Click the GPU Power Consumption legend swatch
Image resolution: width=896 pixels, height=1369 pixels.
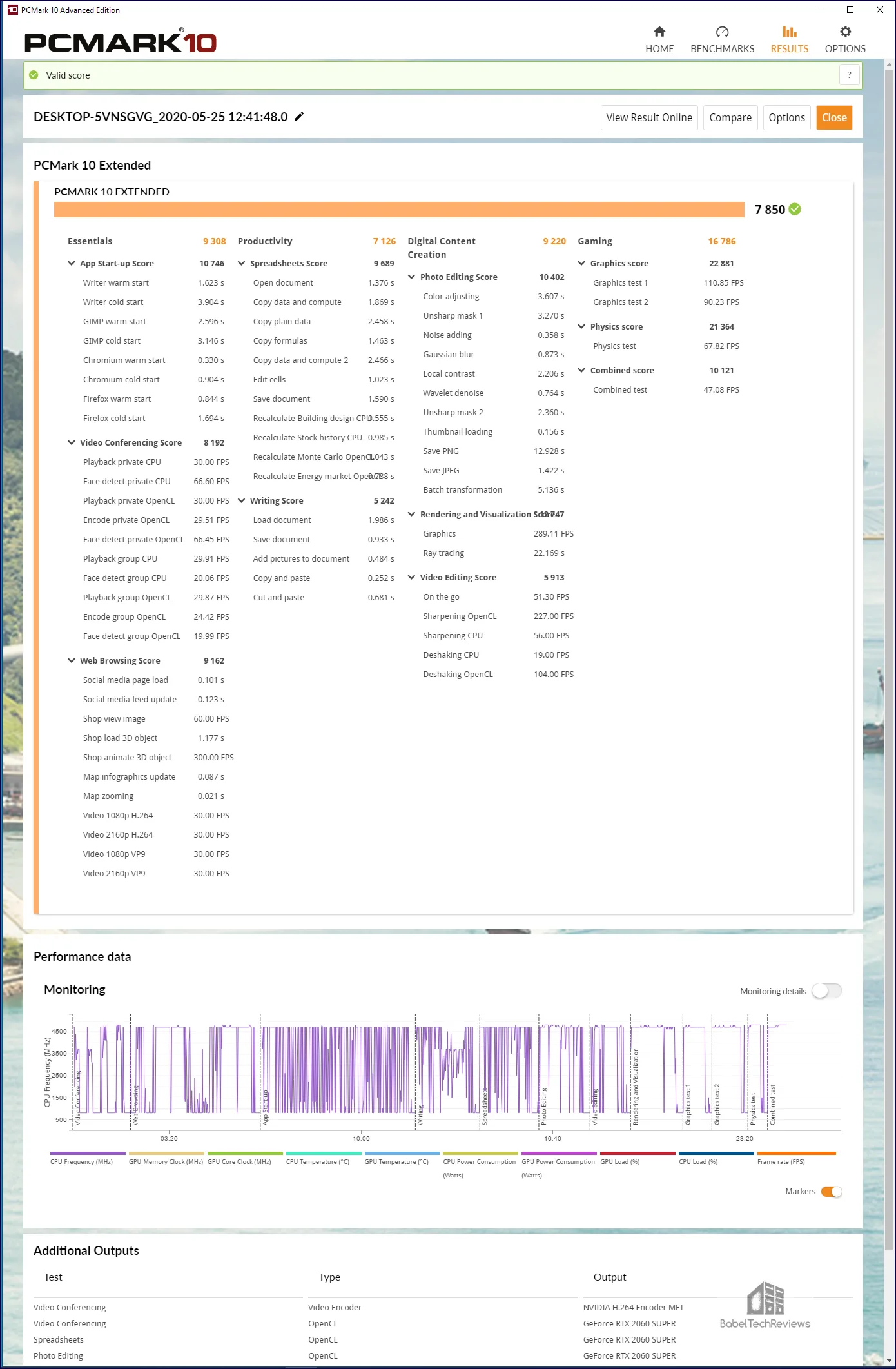tap(560, 1153)
